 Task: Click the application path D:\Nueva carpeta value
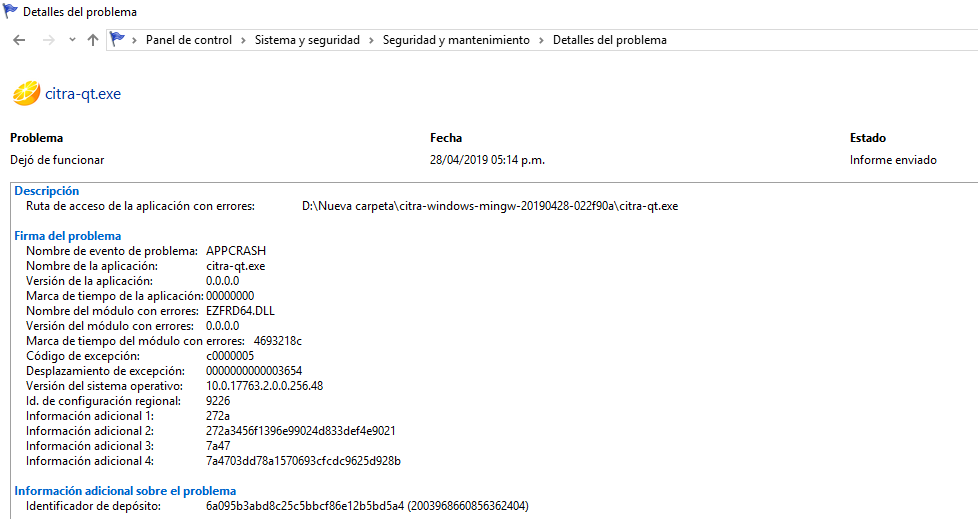(x=490, y=206)
